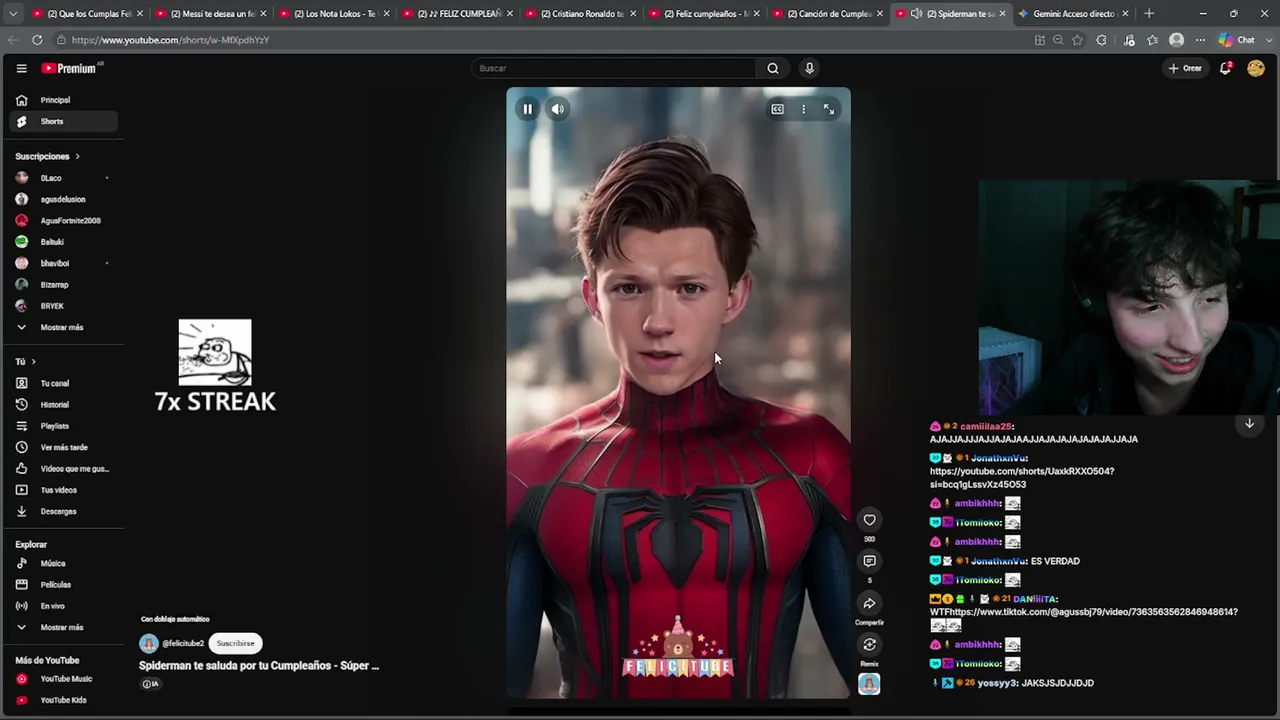Switch to 'Messi te desea' tab

click(x=212, y=14)
